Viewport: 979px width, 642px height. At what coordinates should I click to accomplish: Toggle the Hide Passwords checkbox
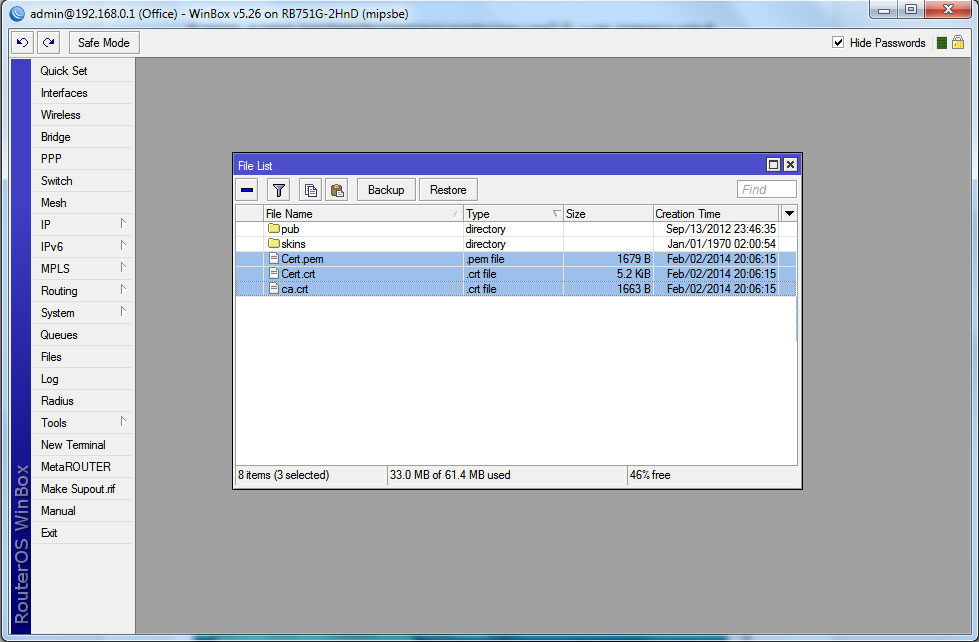839,43
